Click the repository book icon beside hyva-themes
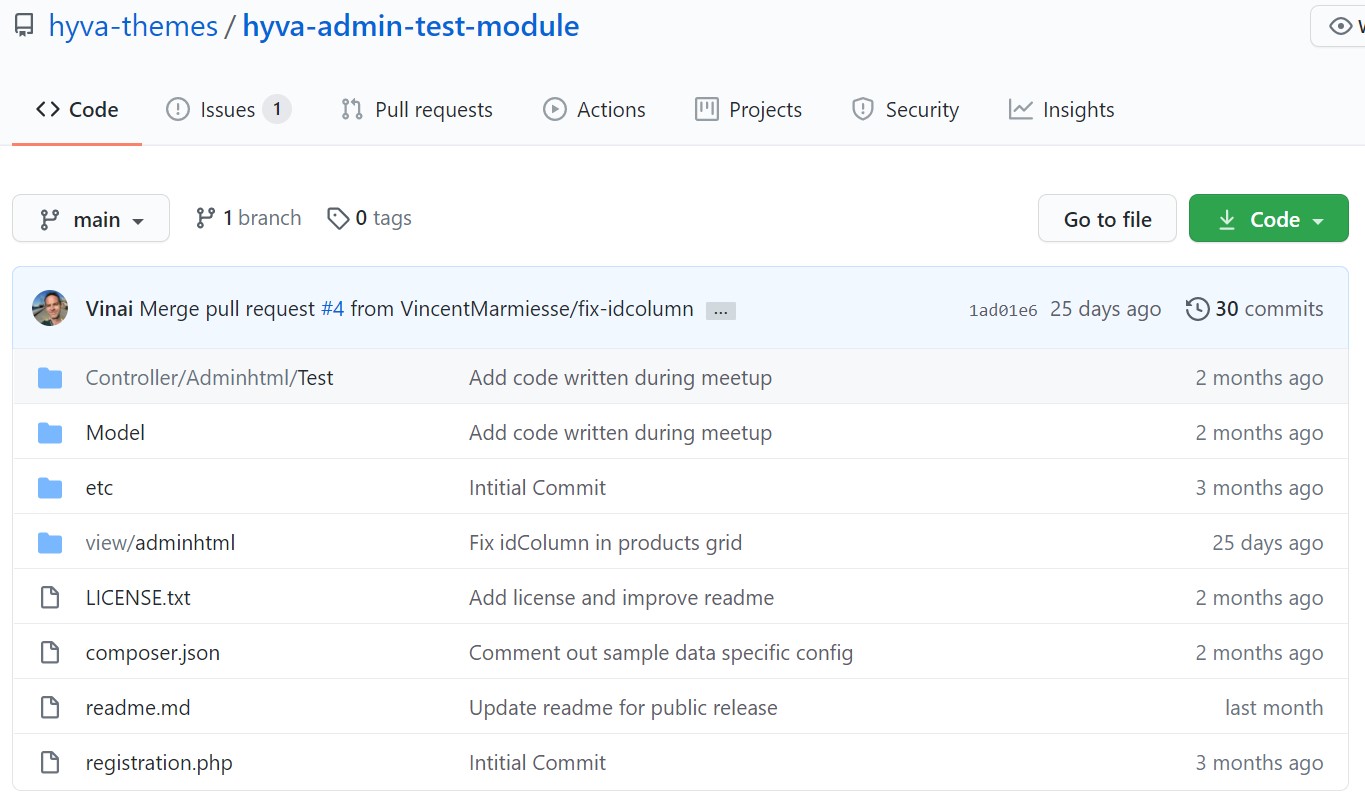1365x802 pixels. point(24,26)
